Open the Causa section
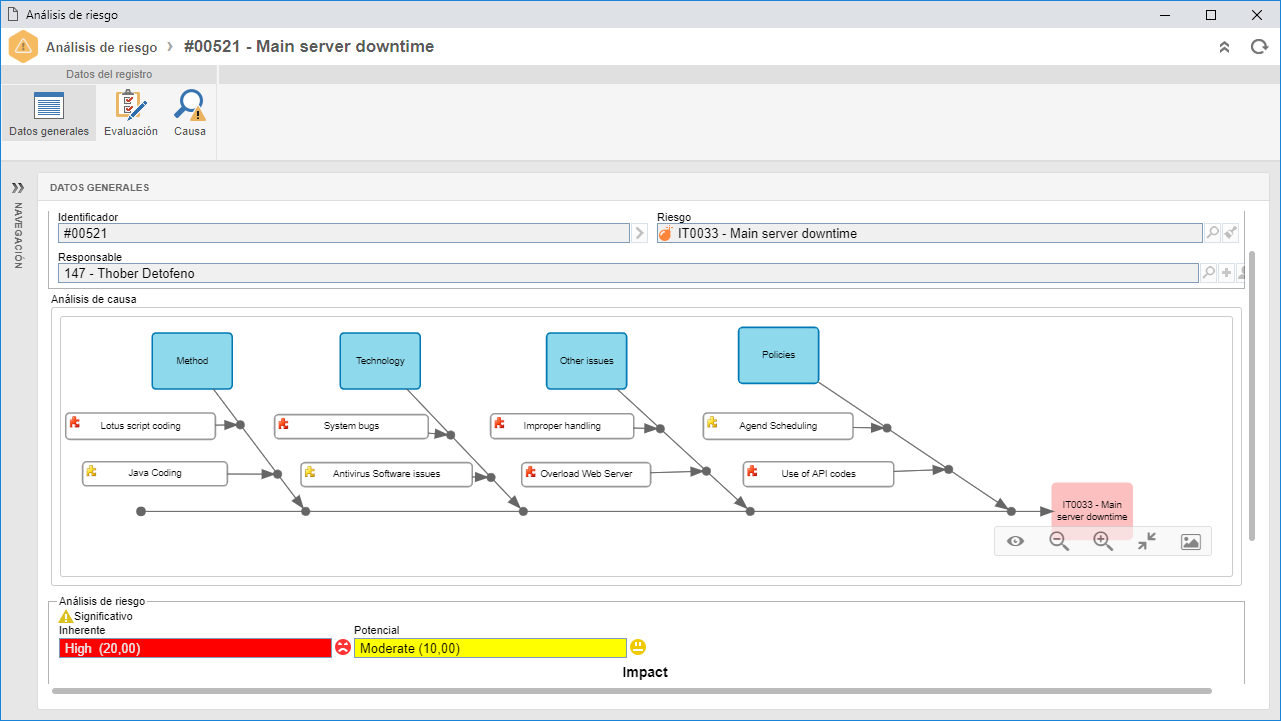The width and height of the screenshot is (1281, 721). point(189,113)
